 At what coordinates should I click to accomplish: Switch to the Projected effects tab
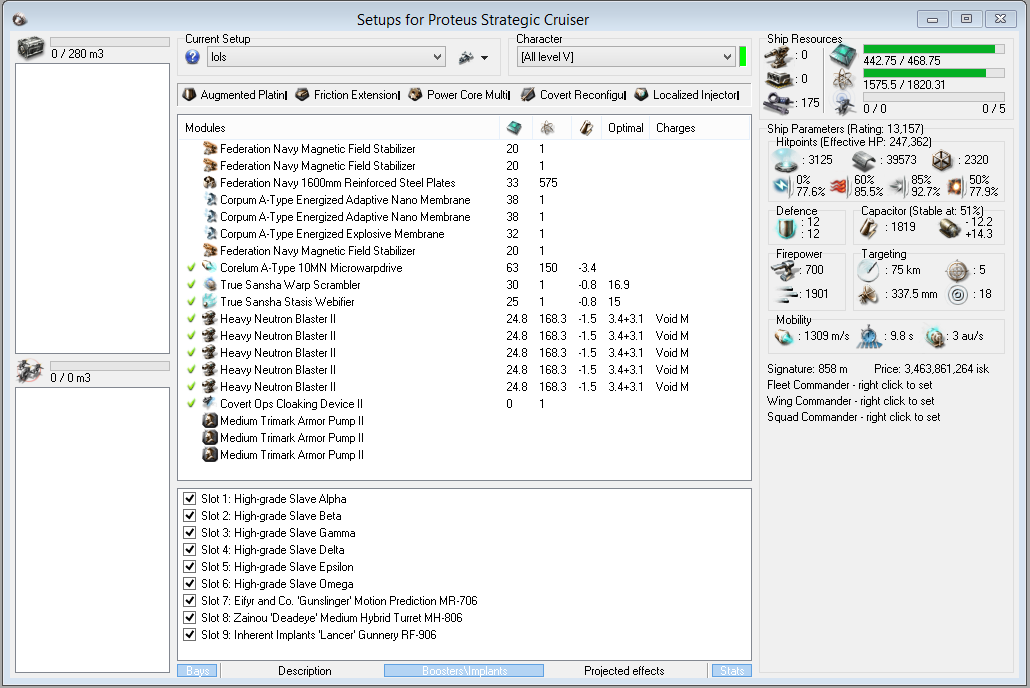click(624, 671)
